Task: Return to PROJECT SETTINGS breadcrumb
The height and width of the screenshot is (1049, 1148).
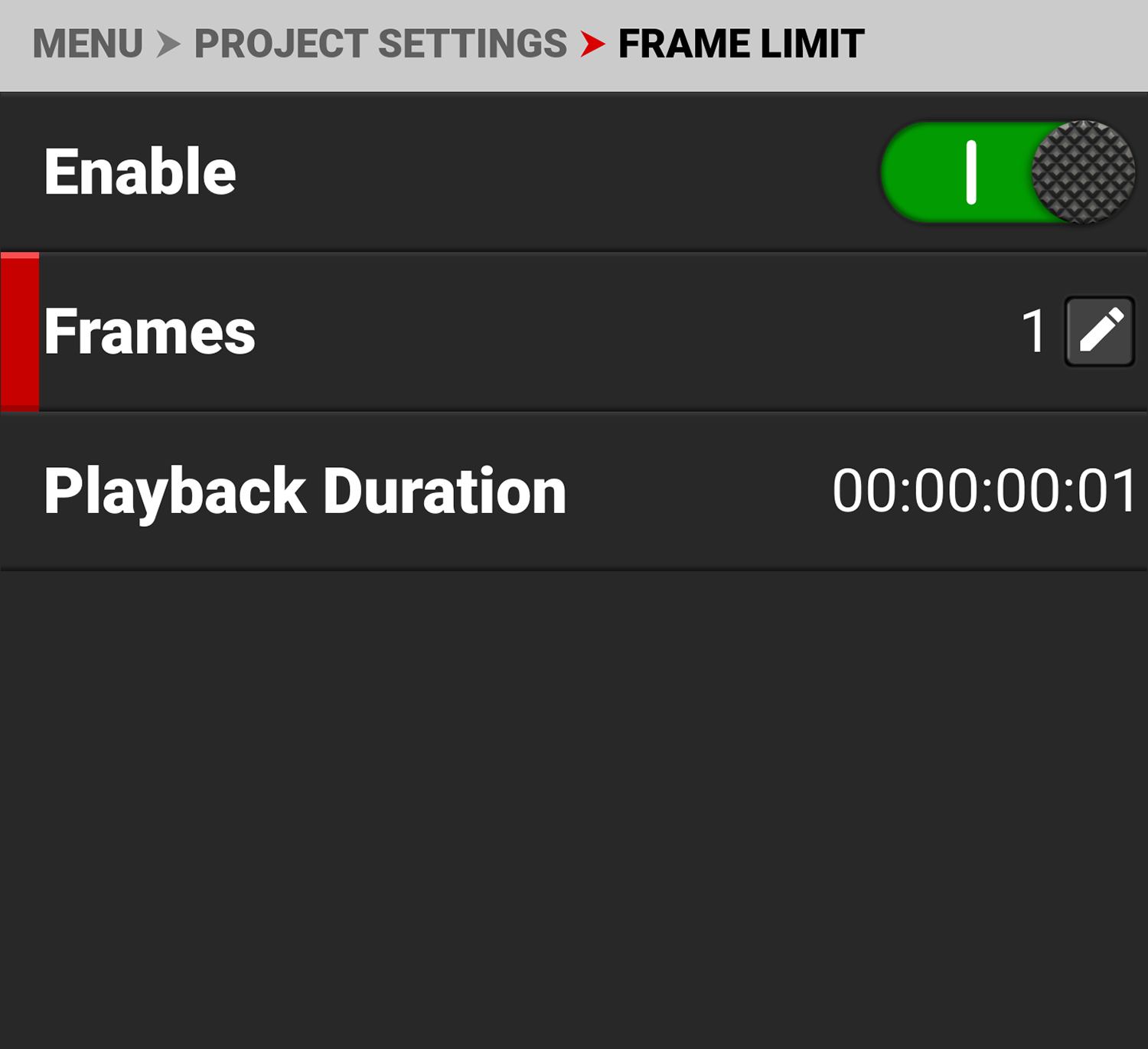Action: click(x=380, y=44)
